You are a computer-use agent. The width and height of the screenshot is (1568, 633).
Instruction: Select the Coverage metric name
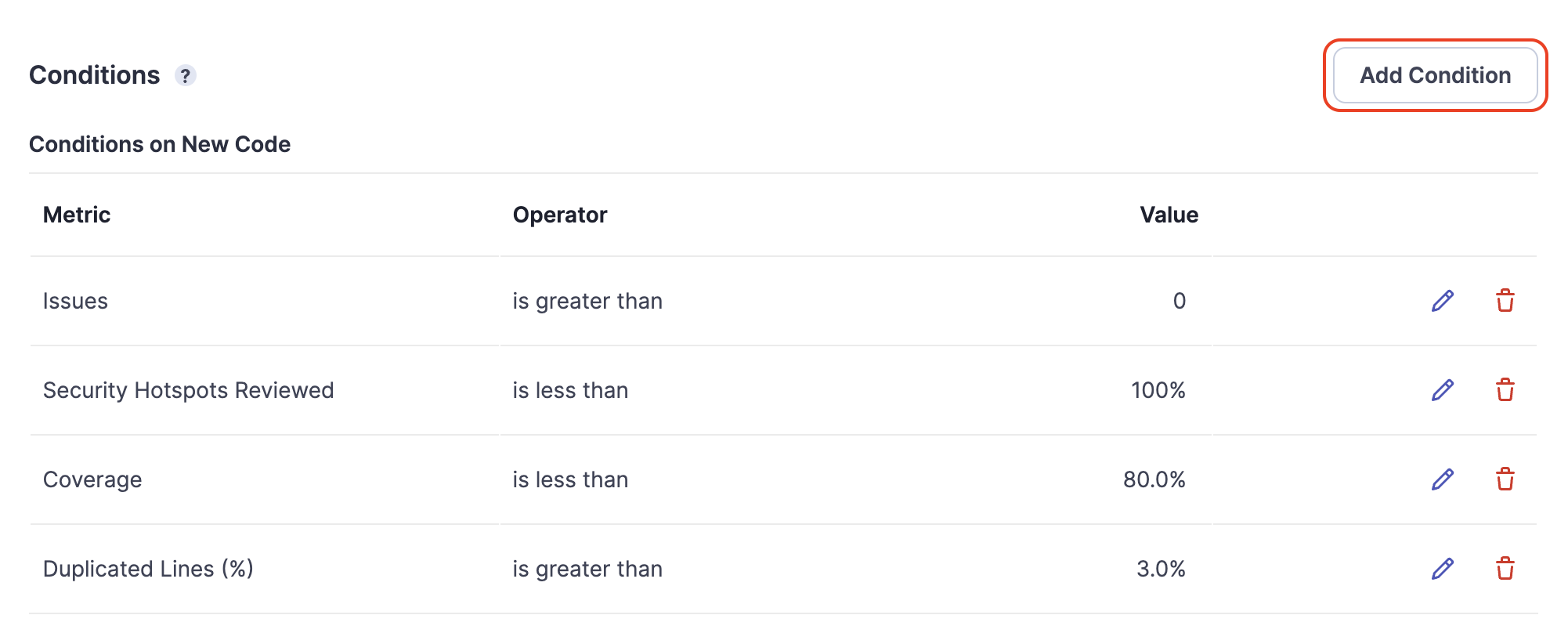pos(92,479)
